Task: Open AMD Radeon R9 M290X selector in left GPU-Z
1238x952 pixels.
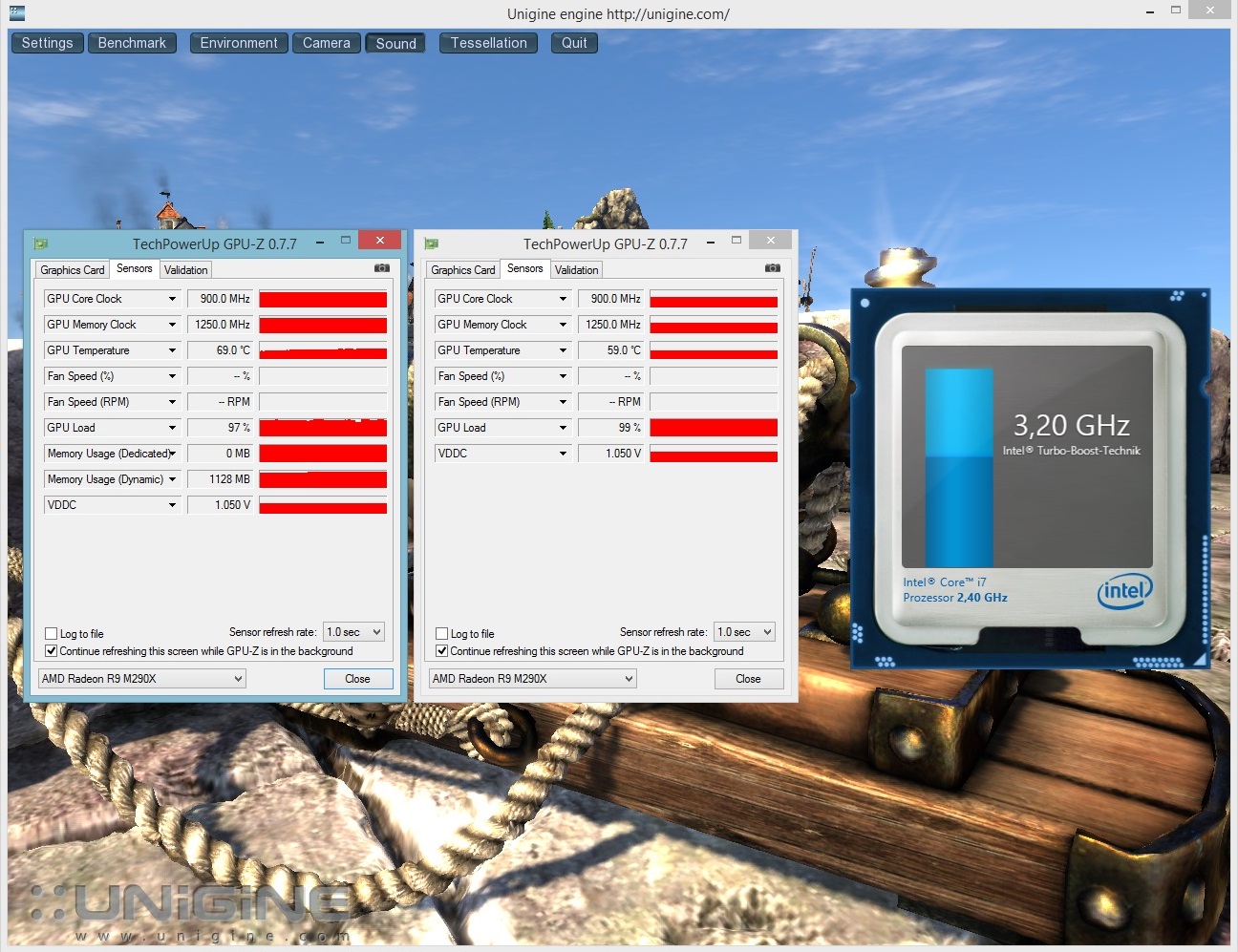Action: pos(142,679)
